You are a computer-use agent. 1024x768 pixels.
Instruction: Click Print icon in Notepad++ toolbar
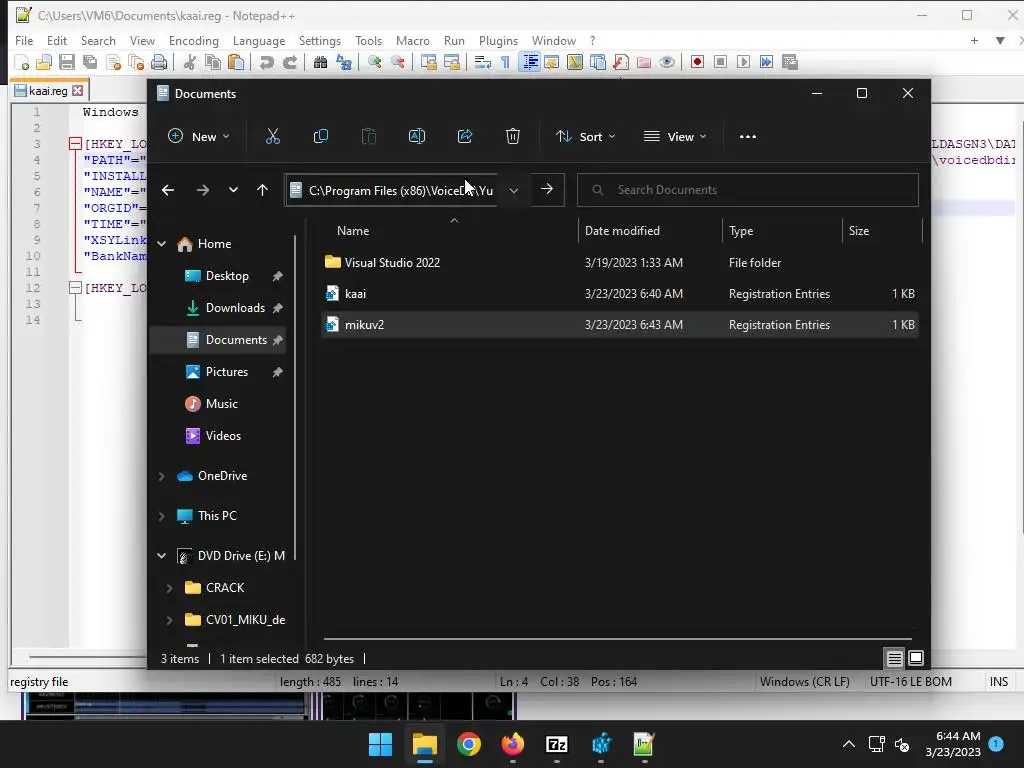point(159,62)
